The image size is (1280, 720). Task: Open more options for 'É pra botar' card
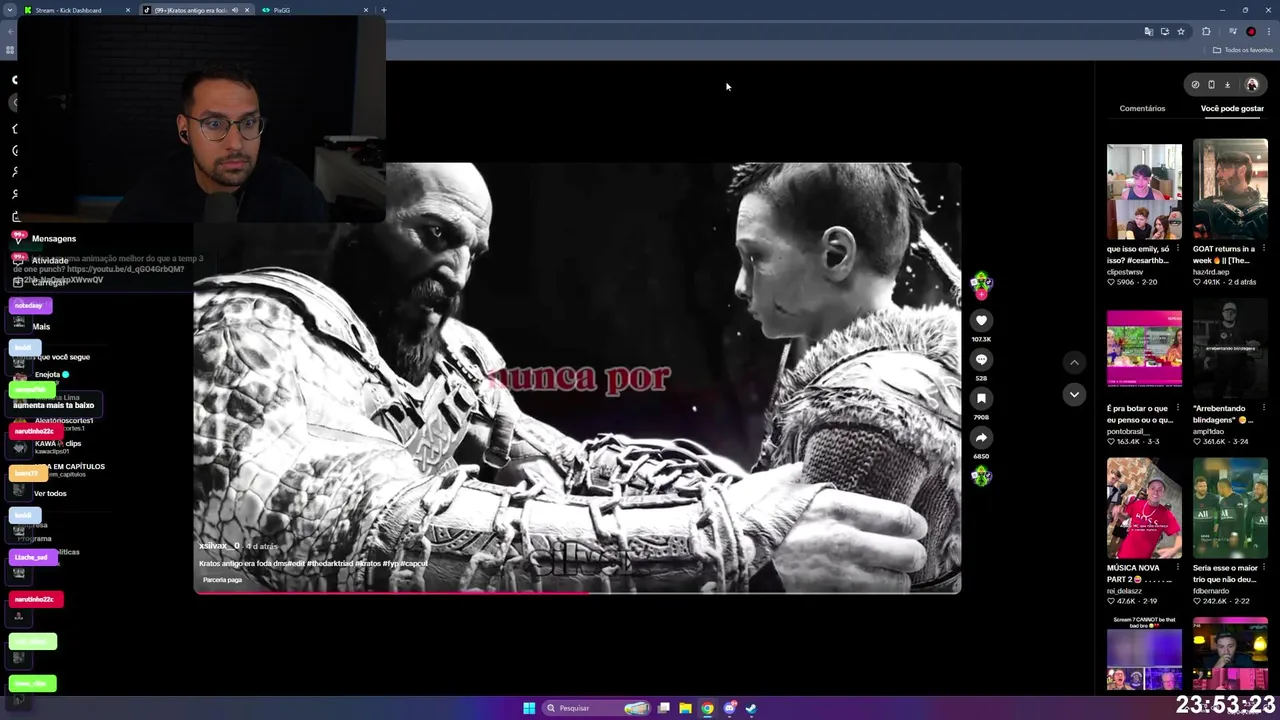point(1177,408)
